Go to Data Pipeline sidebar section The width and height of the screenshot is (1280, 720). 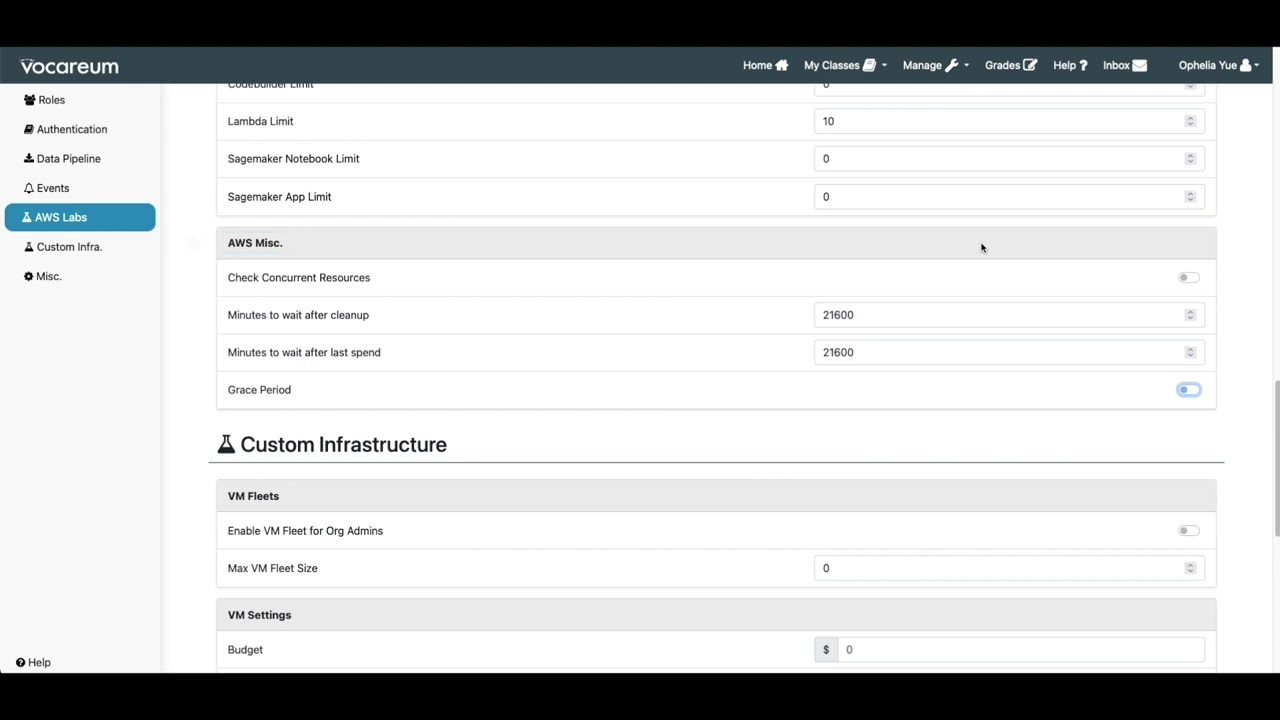coord(68,159)
